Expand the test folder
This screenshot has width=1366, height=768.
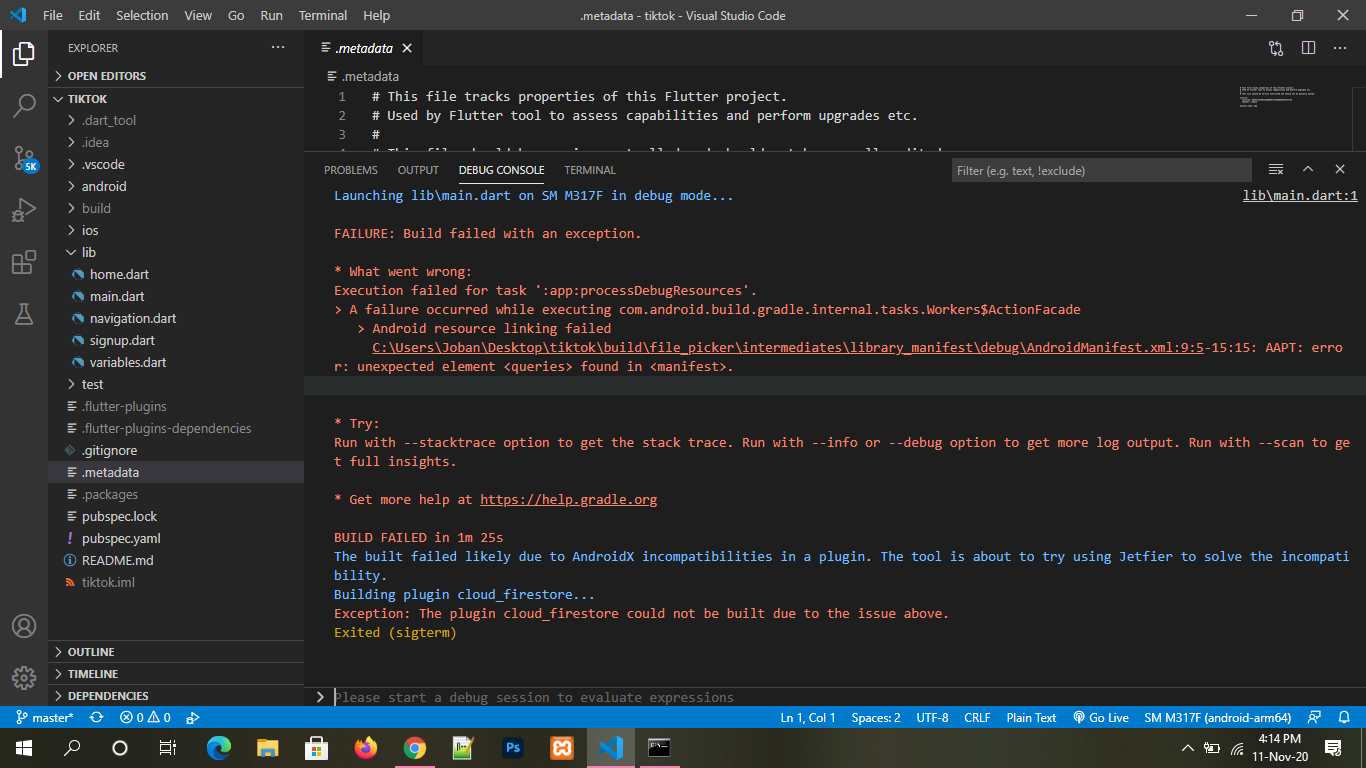tap(176, 384)
